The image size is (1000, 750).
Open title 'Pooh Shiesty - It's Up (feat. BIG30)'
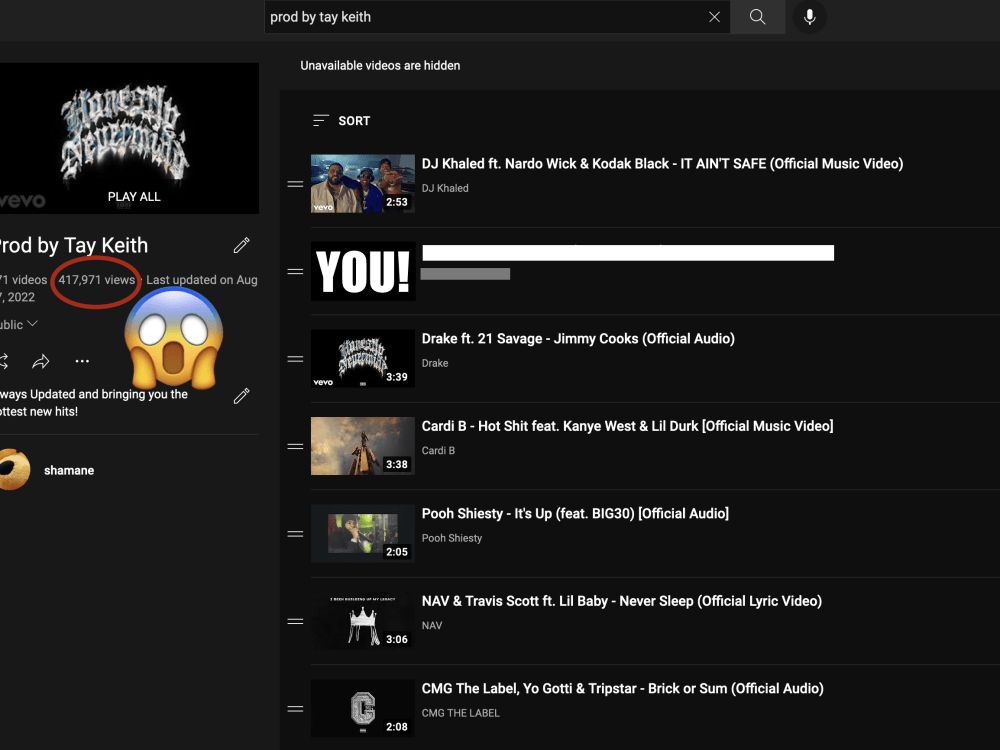click(575, 513)
